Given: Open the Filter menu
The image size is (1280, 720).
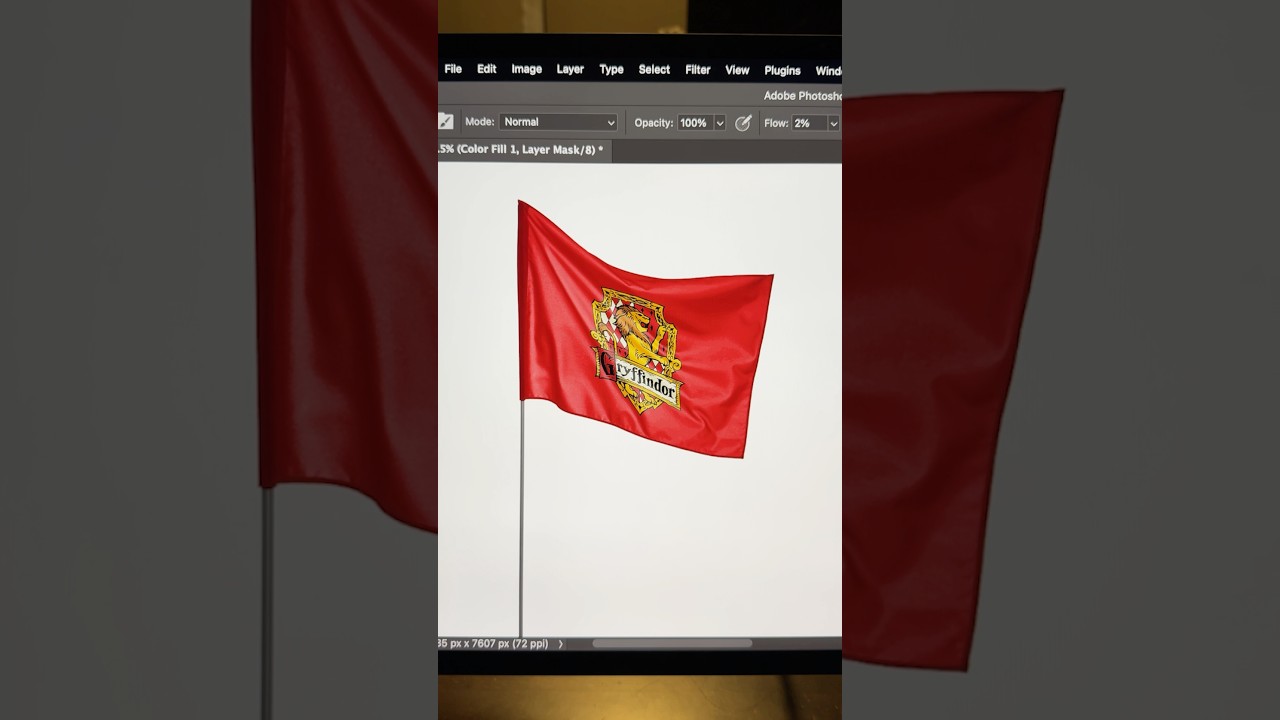Looking at the screenshot, I should [697, 69].
